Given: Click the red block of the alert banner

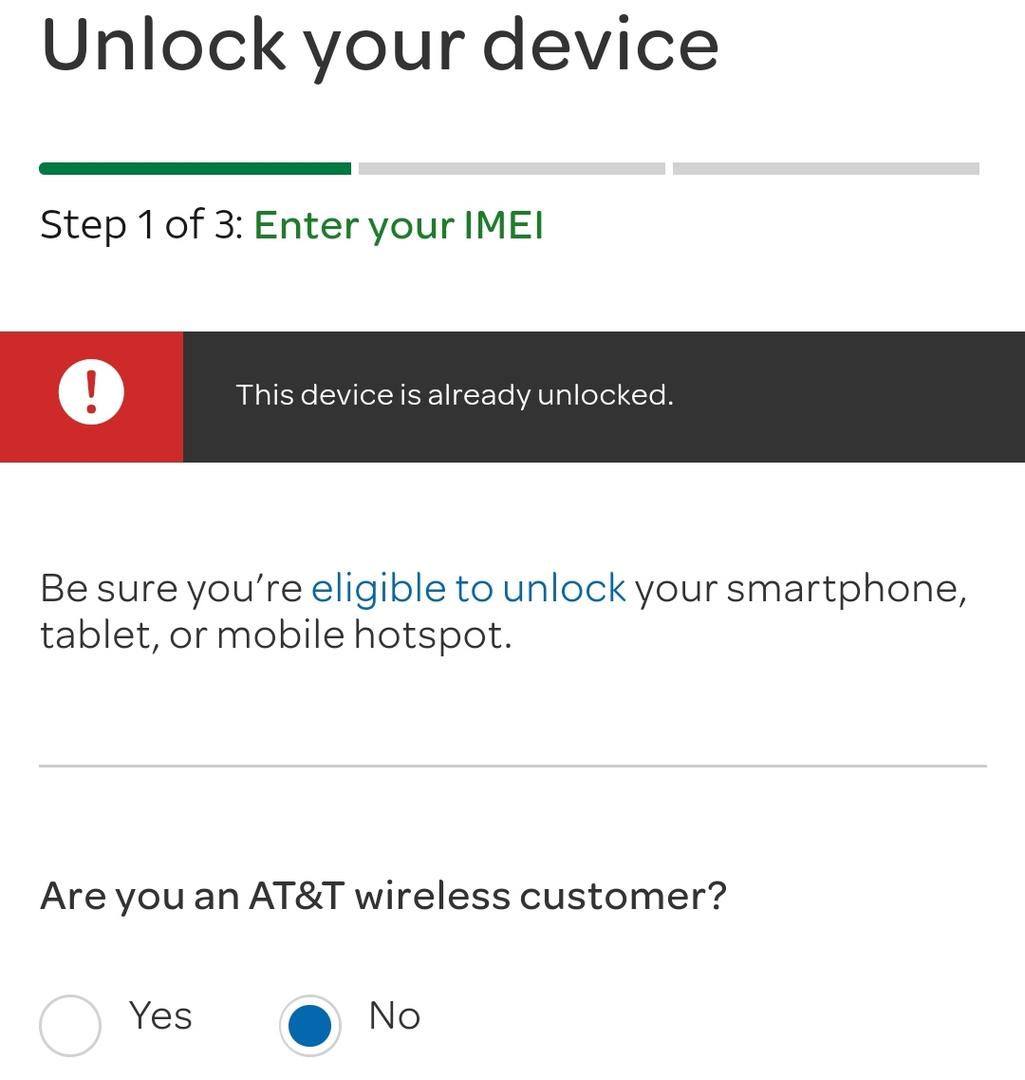Looking at the screenshot, I should point(92,397).
